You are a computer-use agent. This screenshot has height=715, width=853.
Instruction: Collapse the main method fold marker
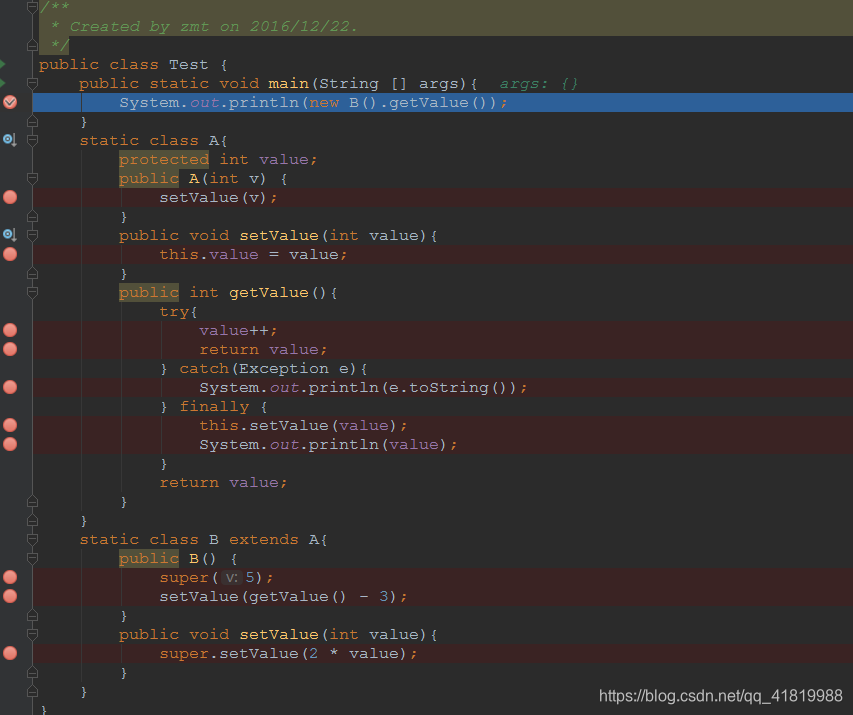point(32,83)
